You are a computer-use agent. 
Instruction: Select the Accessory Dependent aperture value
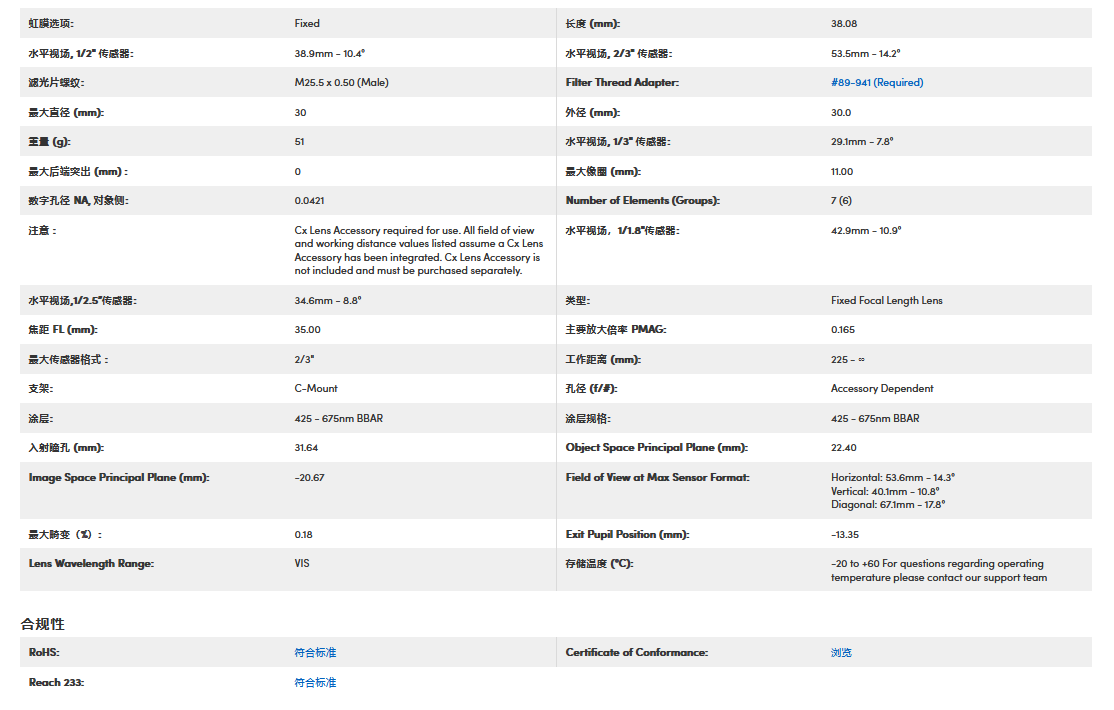point(882,389)
